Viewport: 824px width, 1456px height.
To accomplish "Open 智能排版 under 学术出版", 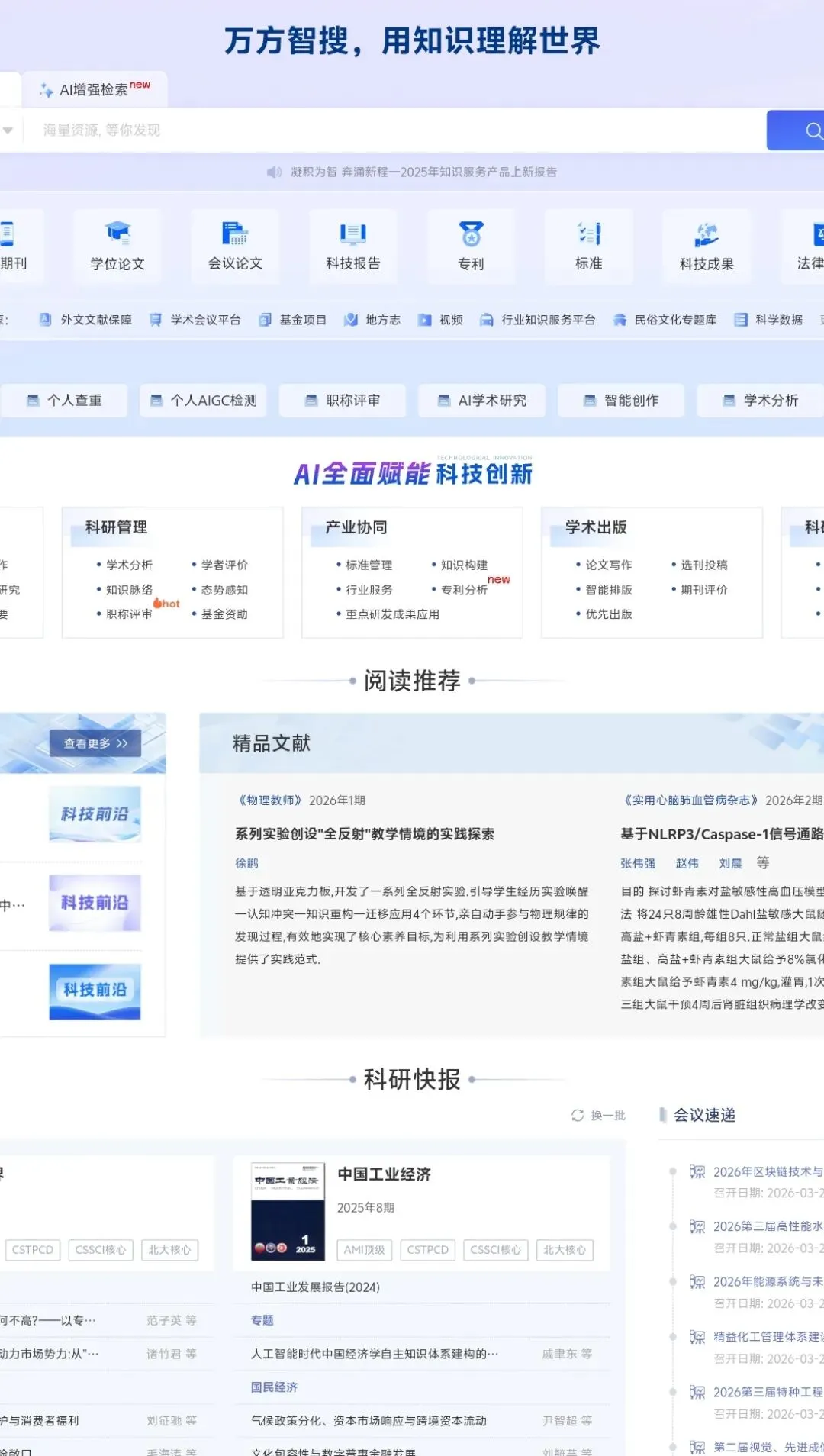I will pyautogui.click(x=609, y=590).
